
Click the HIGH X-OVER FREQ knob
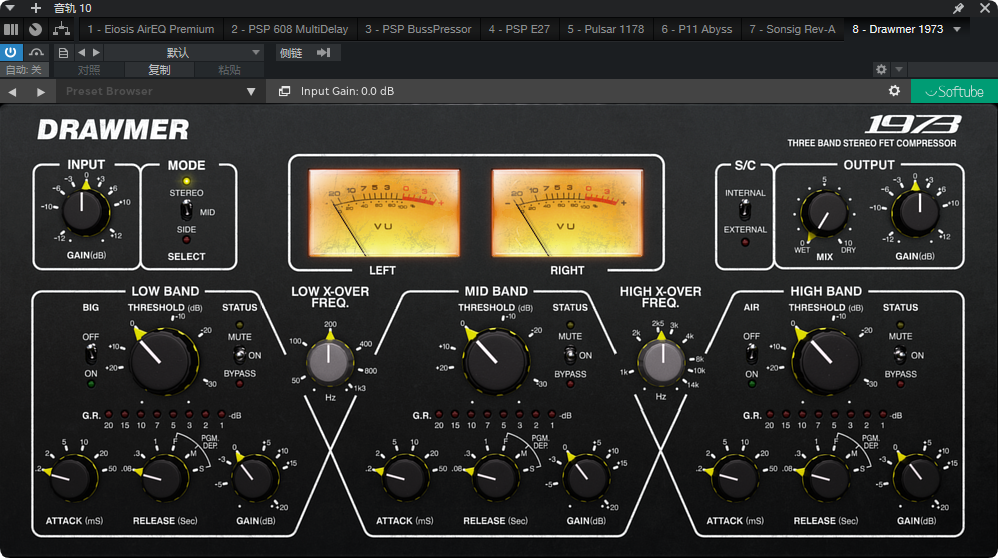pos(661,361)
